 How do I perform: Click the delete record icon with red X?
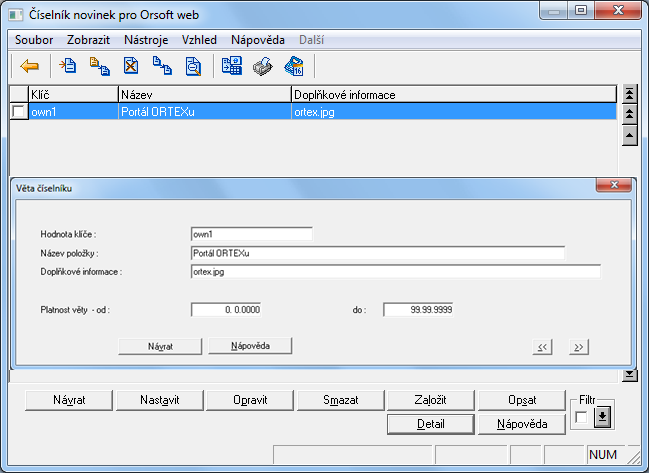click(x=131, y=67)
